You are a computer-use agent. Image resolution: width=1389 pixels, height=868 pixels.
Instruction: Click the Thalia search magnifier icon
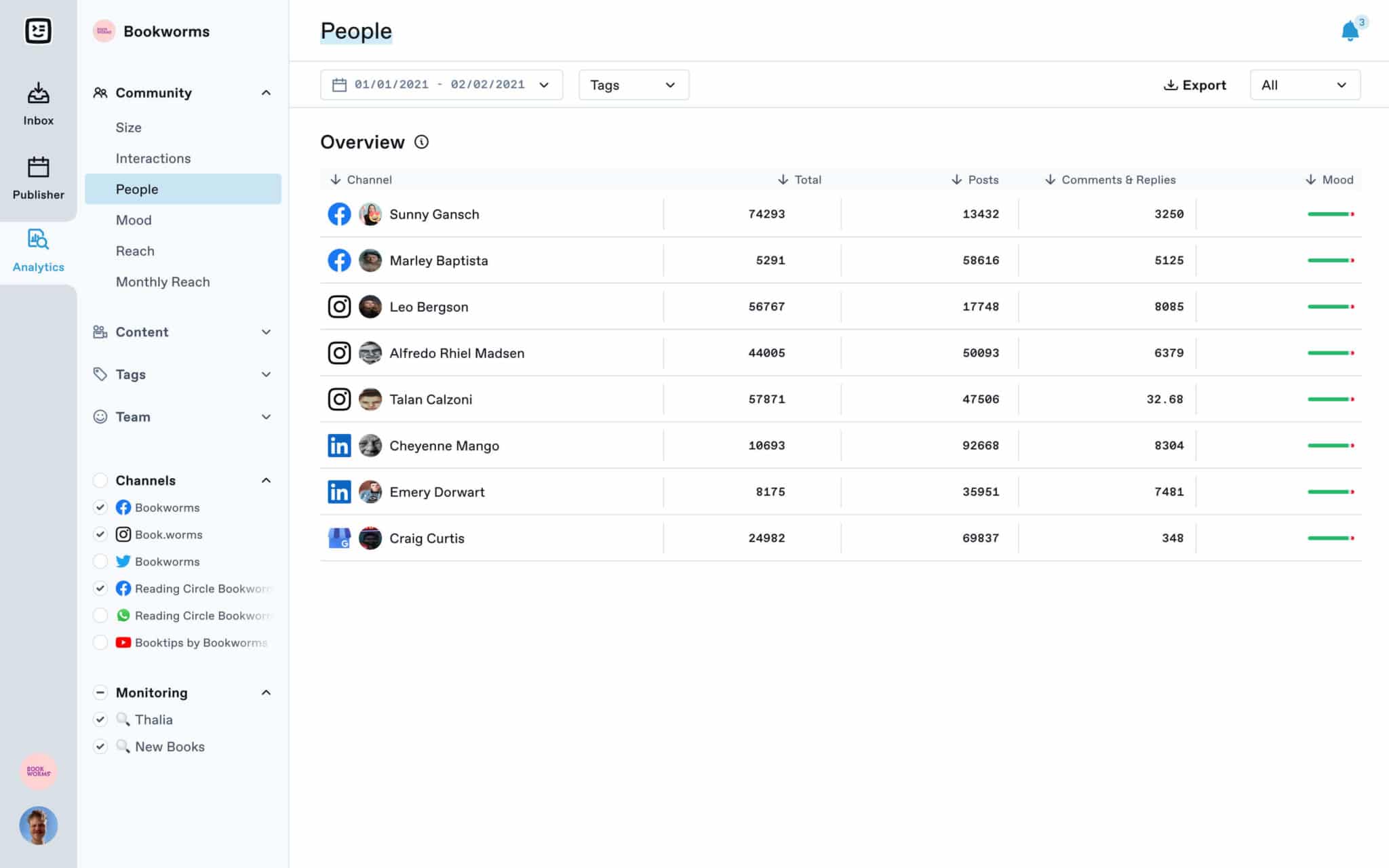(x=123, y=719)
